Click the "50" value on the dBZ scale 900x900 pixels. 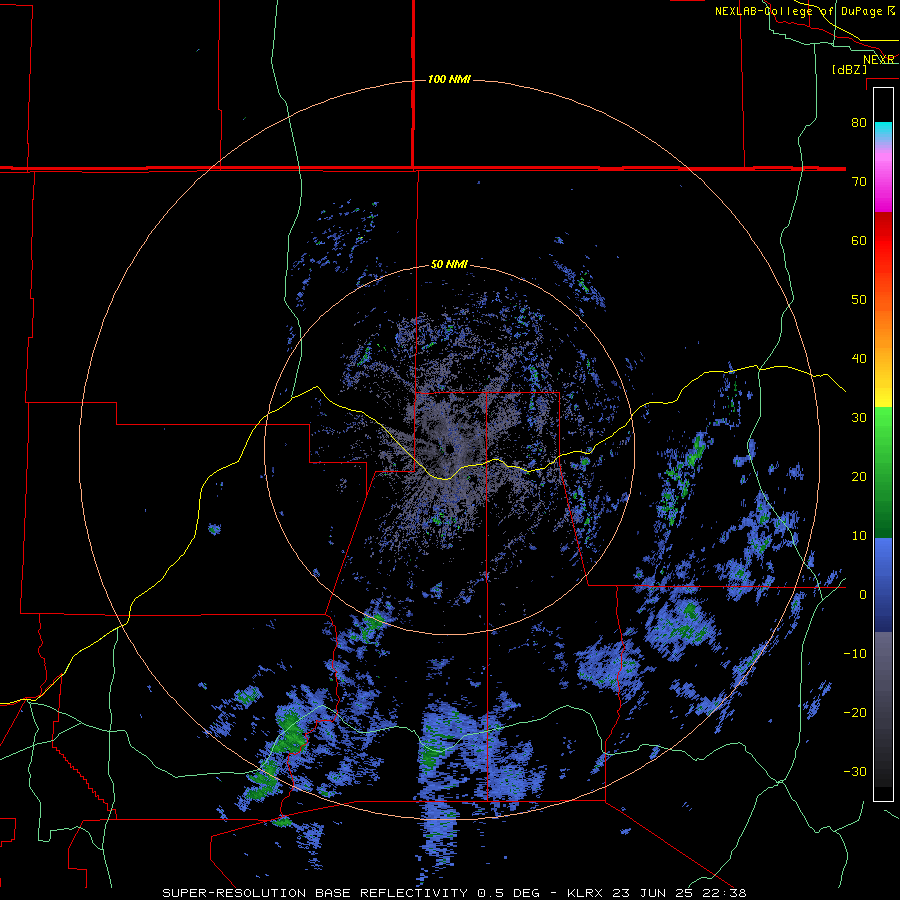[x=859, y=300]
